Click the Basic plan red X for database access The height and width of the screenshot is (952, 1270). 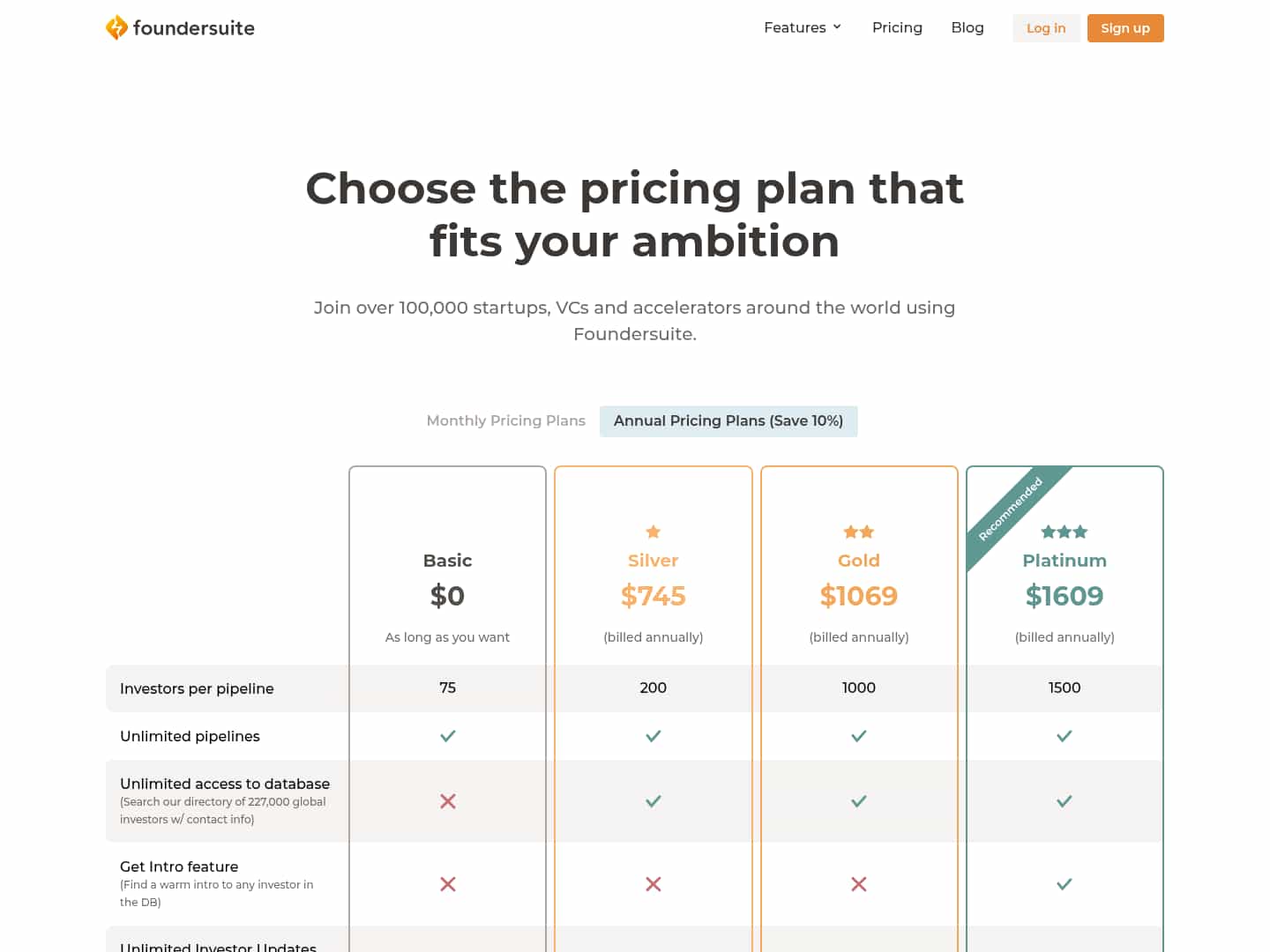448,801
